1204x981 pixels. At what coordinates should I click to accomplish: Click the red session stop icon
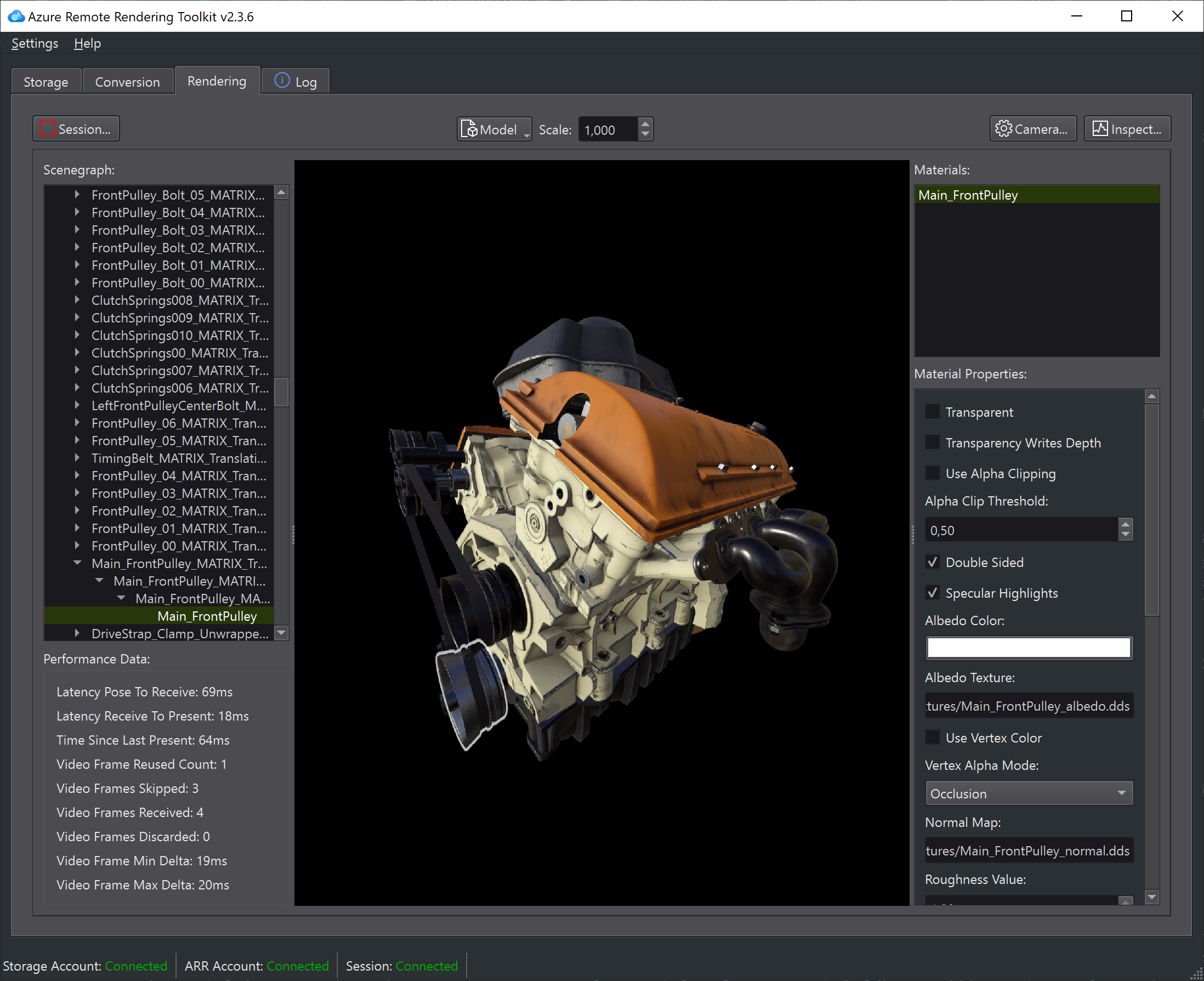(48, 129)
